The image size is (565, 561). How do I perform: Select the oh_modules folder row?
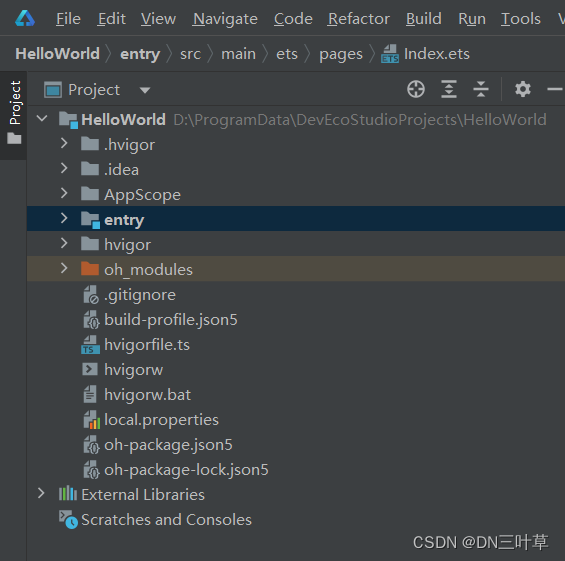tap(295, 269)
